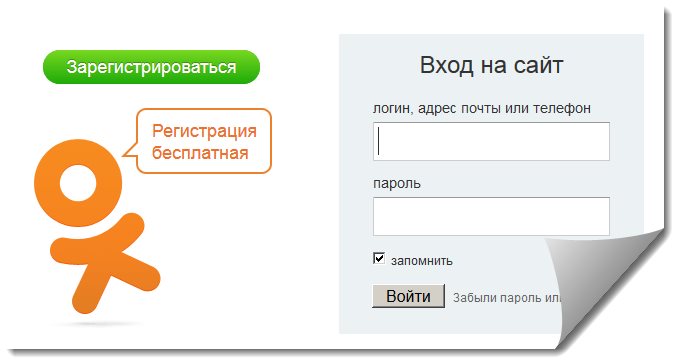Click the логин, адрес почты или телефон label
Image resolution: width=679 pixels, height=364 pixels.
[482, 108]
